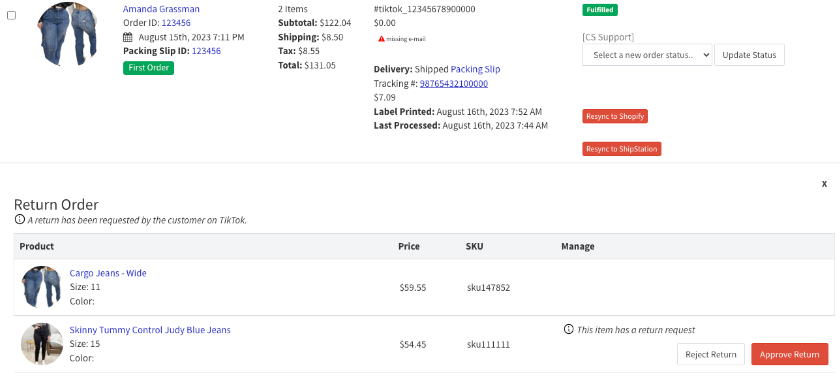This screenshot has width=840, height=379.
Task: Click the Last Processed date text
Action: 461,126
